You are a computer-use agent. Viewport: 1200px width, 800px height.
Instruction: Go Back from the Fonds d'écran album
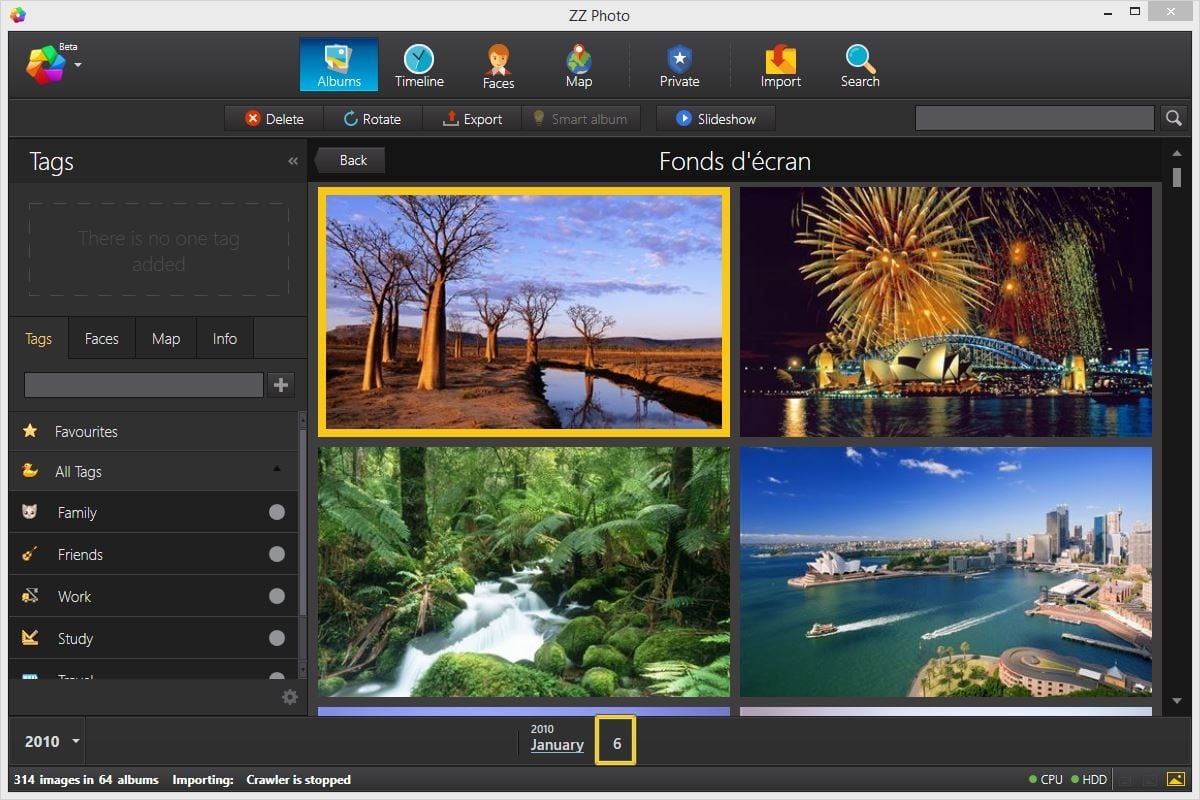(350, 160)
